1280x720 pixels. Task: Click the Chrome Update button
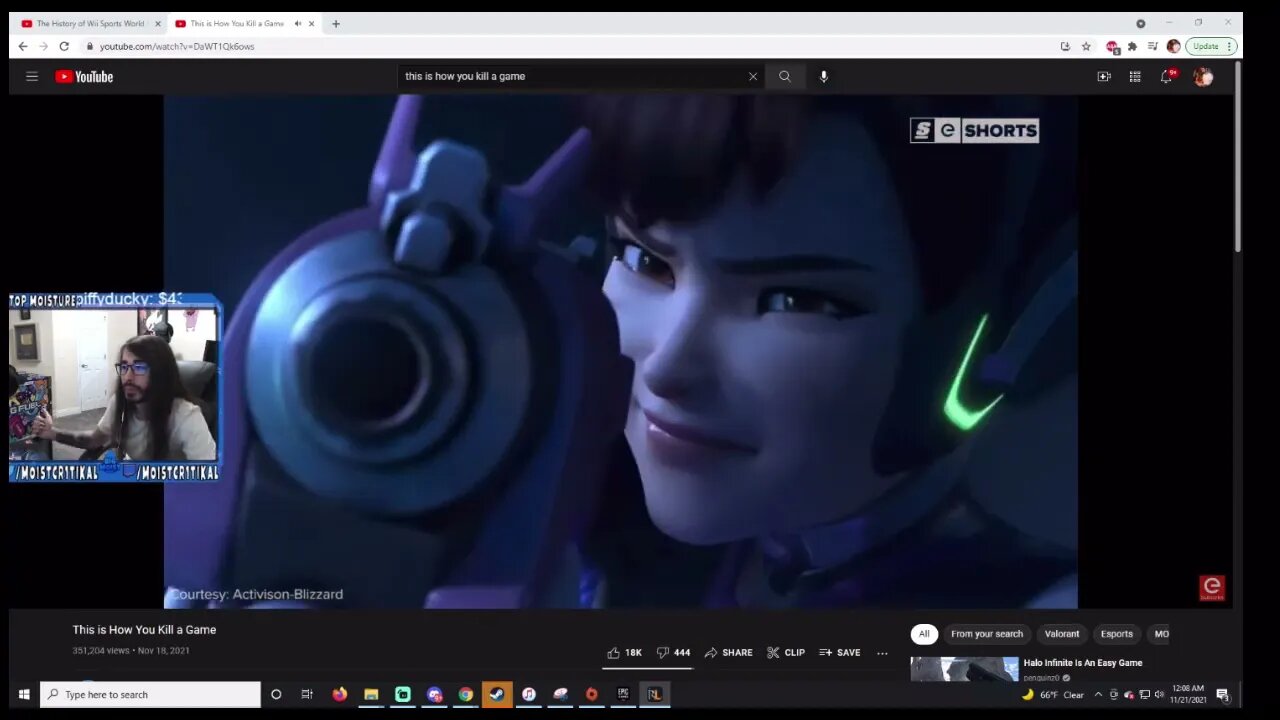click(x=1206, y=46)
